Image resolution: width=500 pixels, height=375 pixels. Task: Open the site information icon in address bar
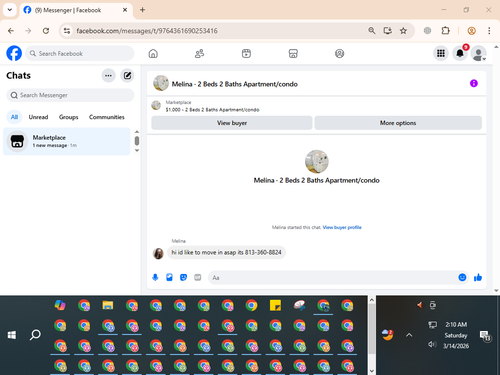[x=67, y=31]
